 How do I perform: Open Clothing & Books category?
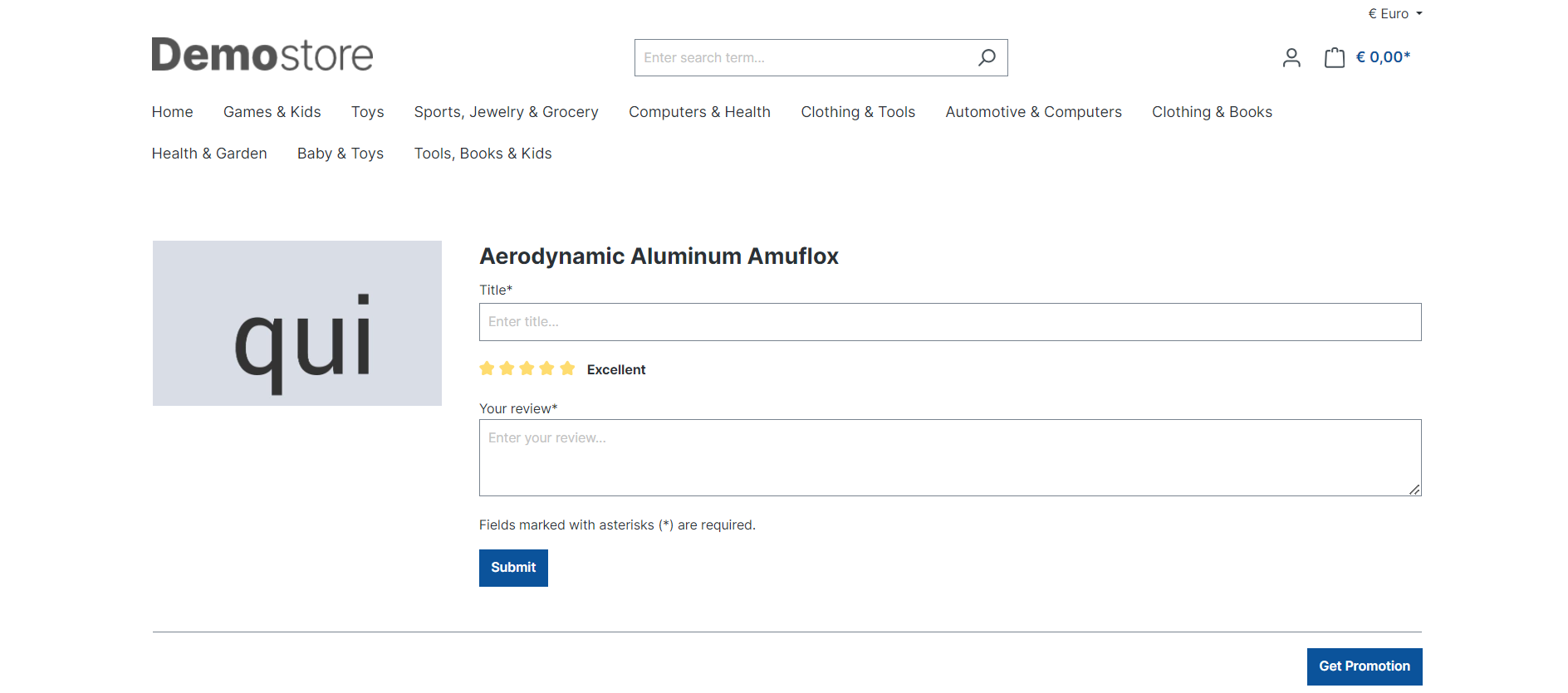1212,112
